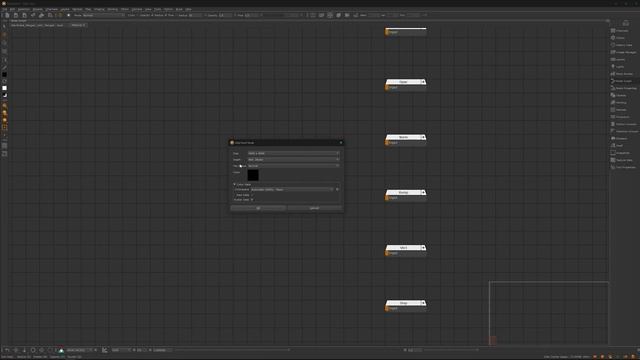Image resolution: width=640 pixels, height=360 pixels.
Task: Click the Select tool at top of left toolbar
Action: pyautogui.click(x=4, y=27)
